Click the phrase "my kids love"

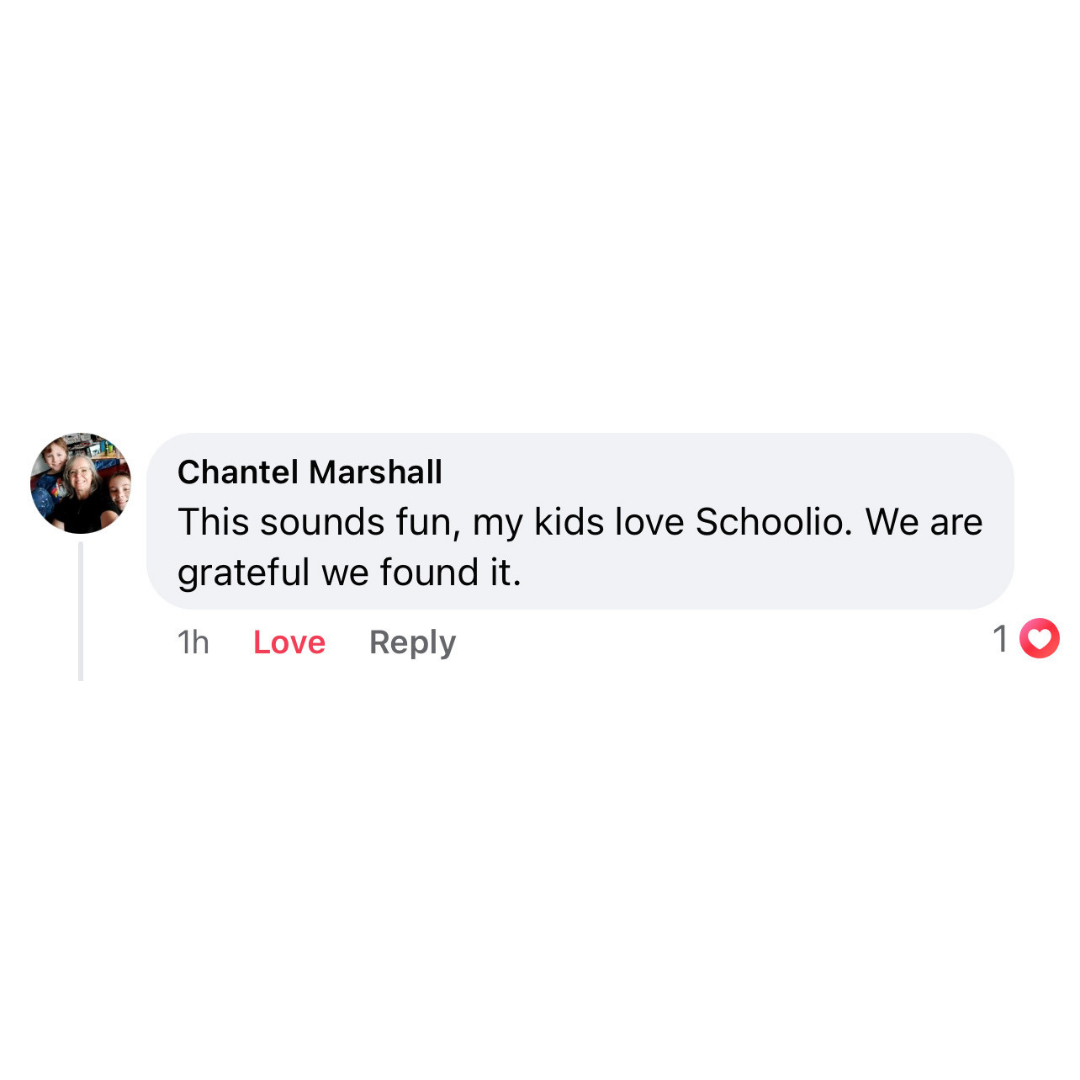point(578,522)
